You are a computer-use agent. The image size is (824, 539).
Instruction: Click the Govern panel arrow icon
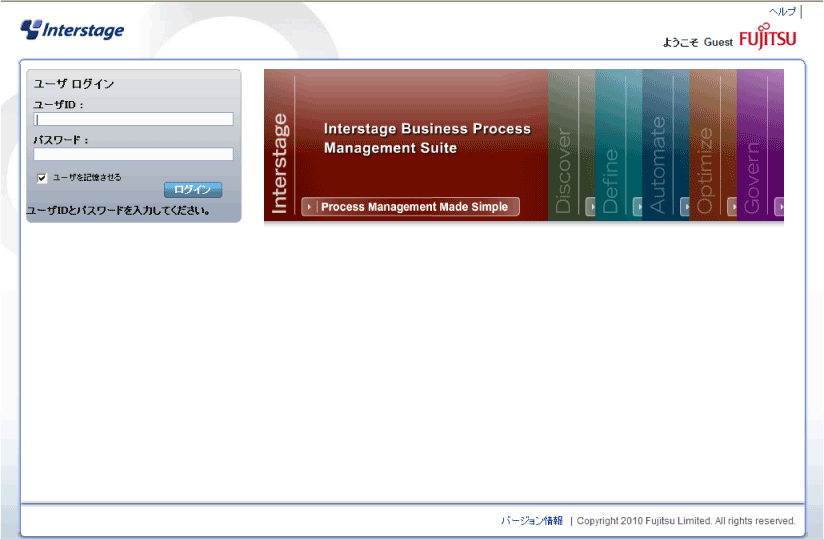click(779, 207)
